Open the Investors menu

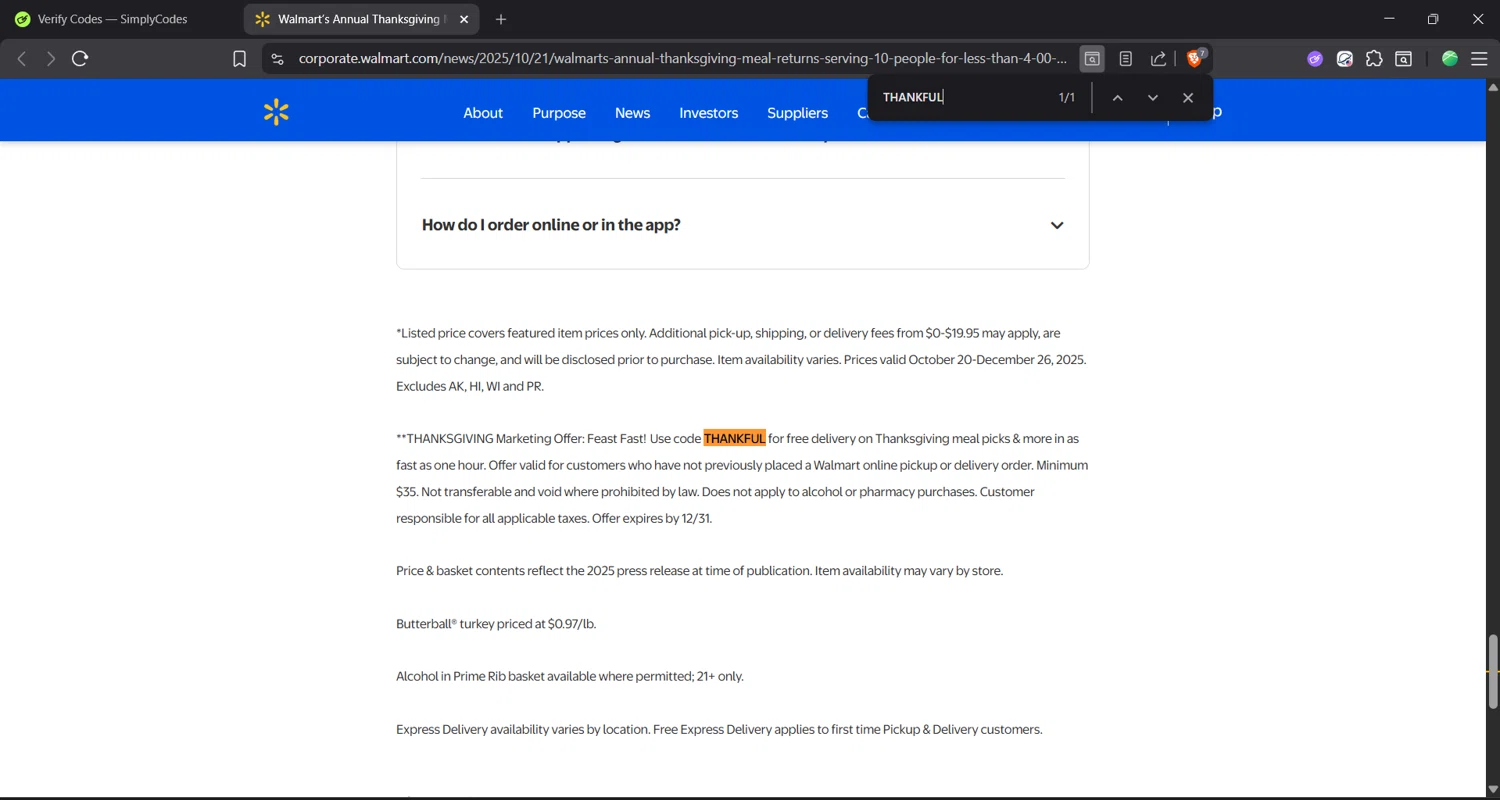(709, 113)
